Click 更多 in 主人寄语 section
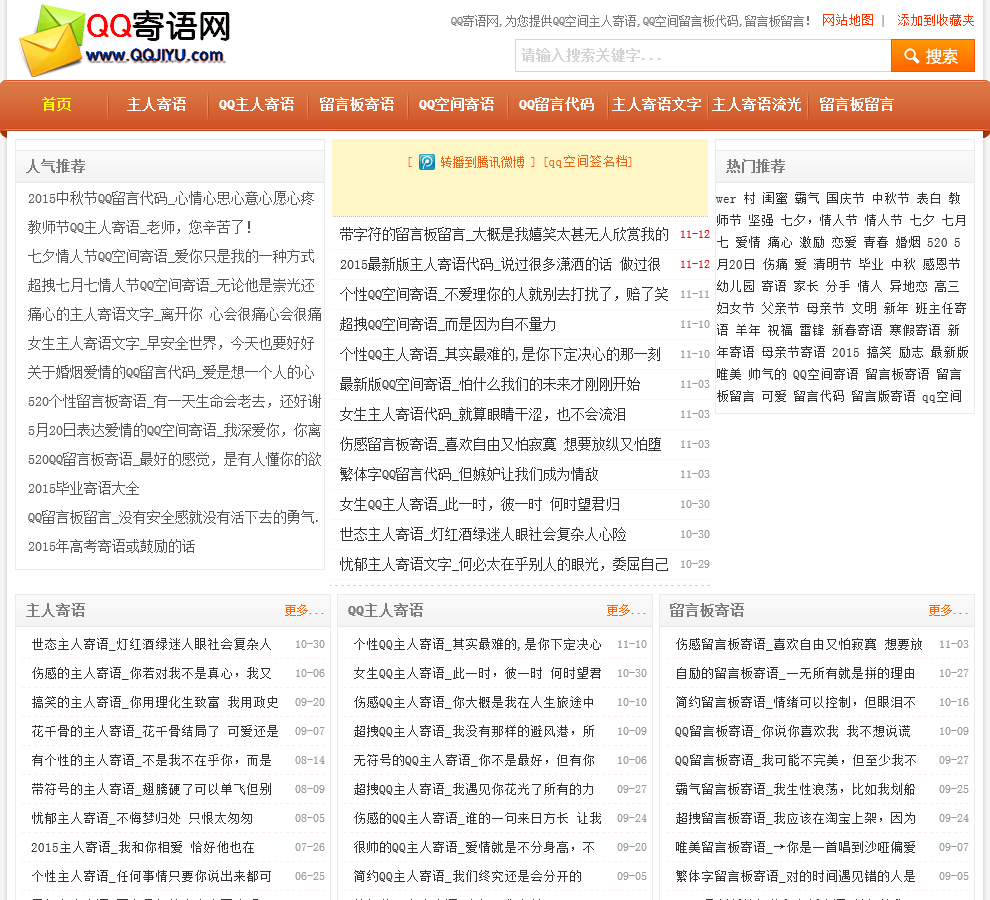 coord(304,610)
